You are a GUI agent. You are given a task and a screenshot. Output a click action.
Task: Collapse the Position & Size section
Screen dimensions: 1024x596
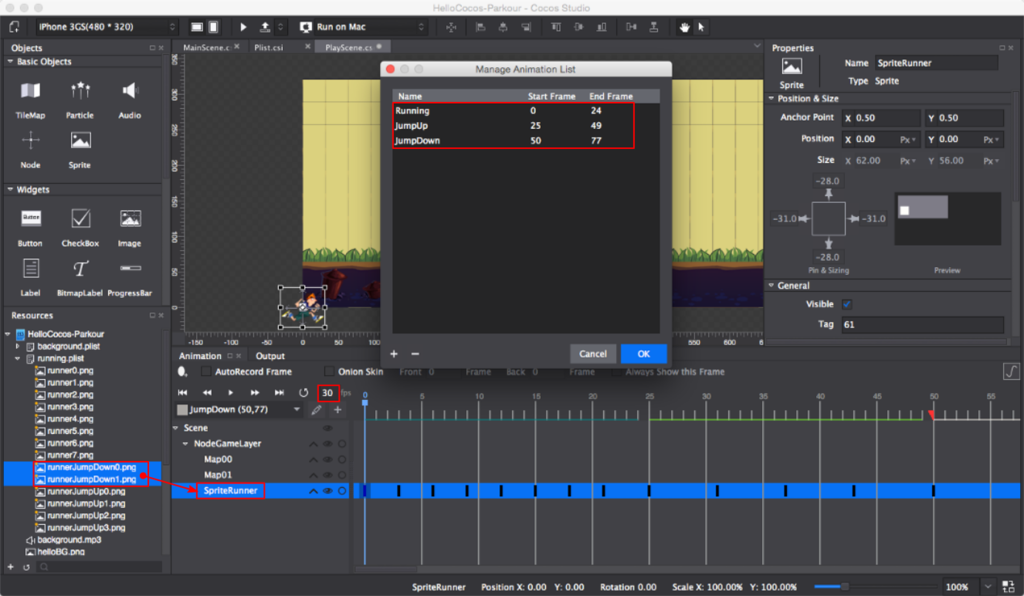(x=771, y=99)
